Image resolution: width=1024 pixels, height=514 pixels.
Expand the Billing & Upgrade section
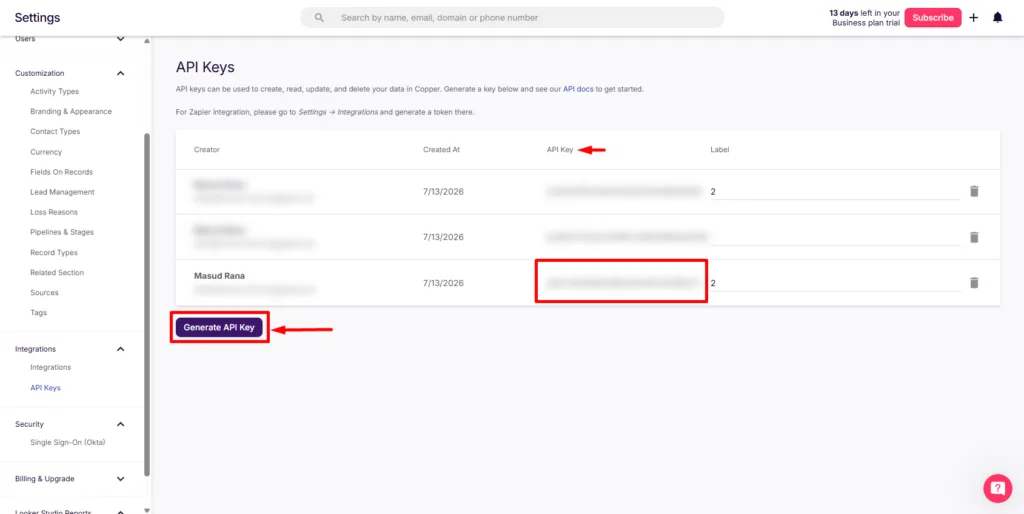(x=120, y=479)
